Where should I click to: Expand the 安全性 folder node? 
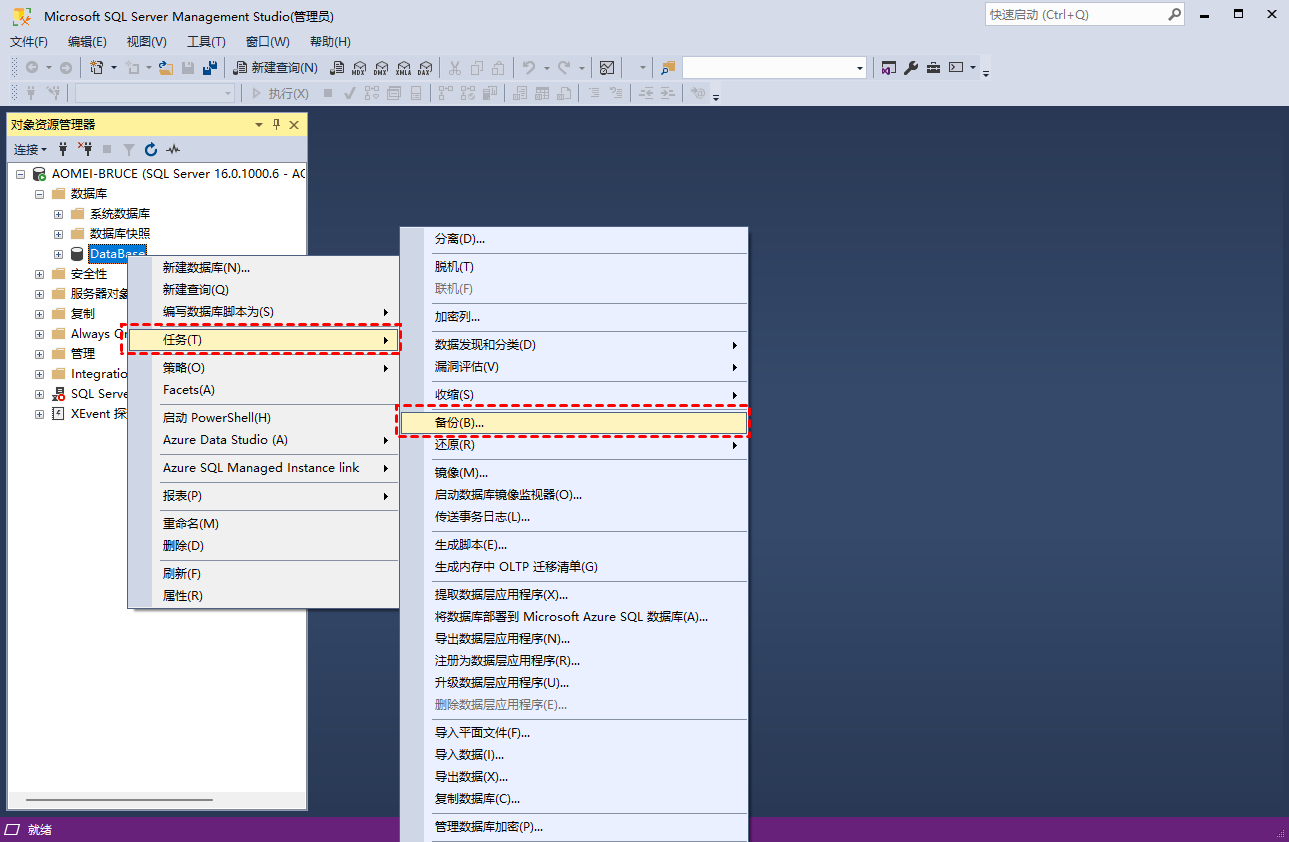click(x=40, y=274)
